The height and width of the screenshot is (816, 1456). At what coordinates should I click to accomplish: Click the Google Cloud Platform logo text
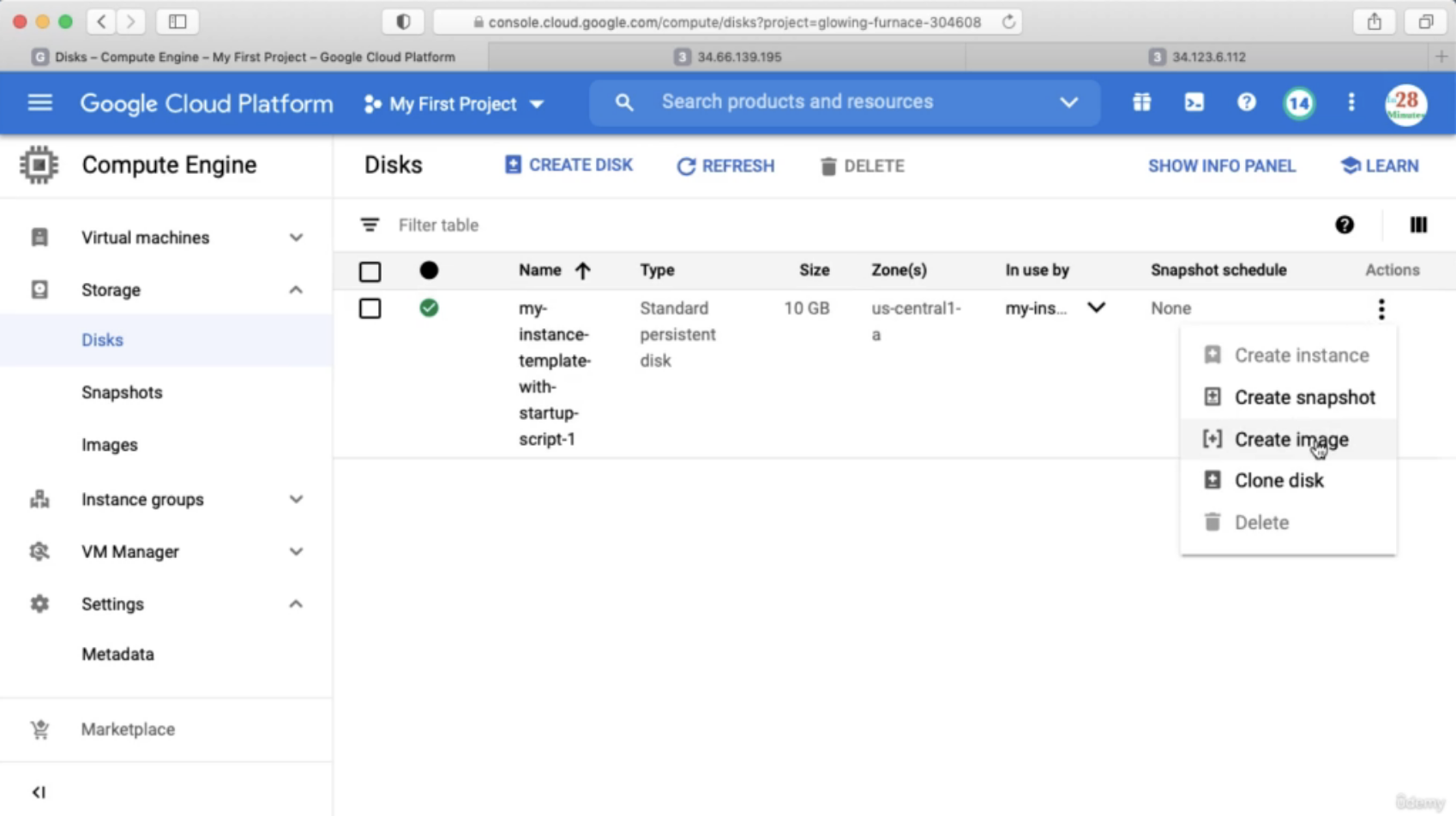207,104
